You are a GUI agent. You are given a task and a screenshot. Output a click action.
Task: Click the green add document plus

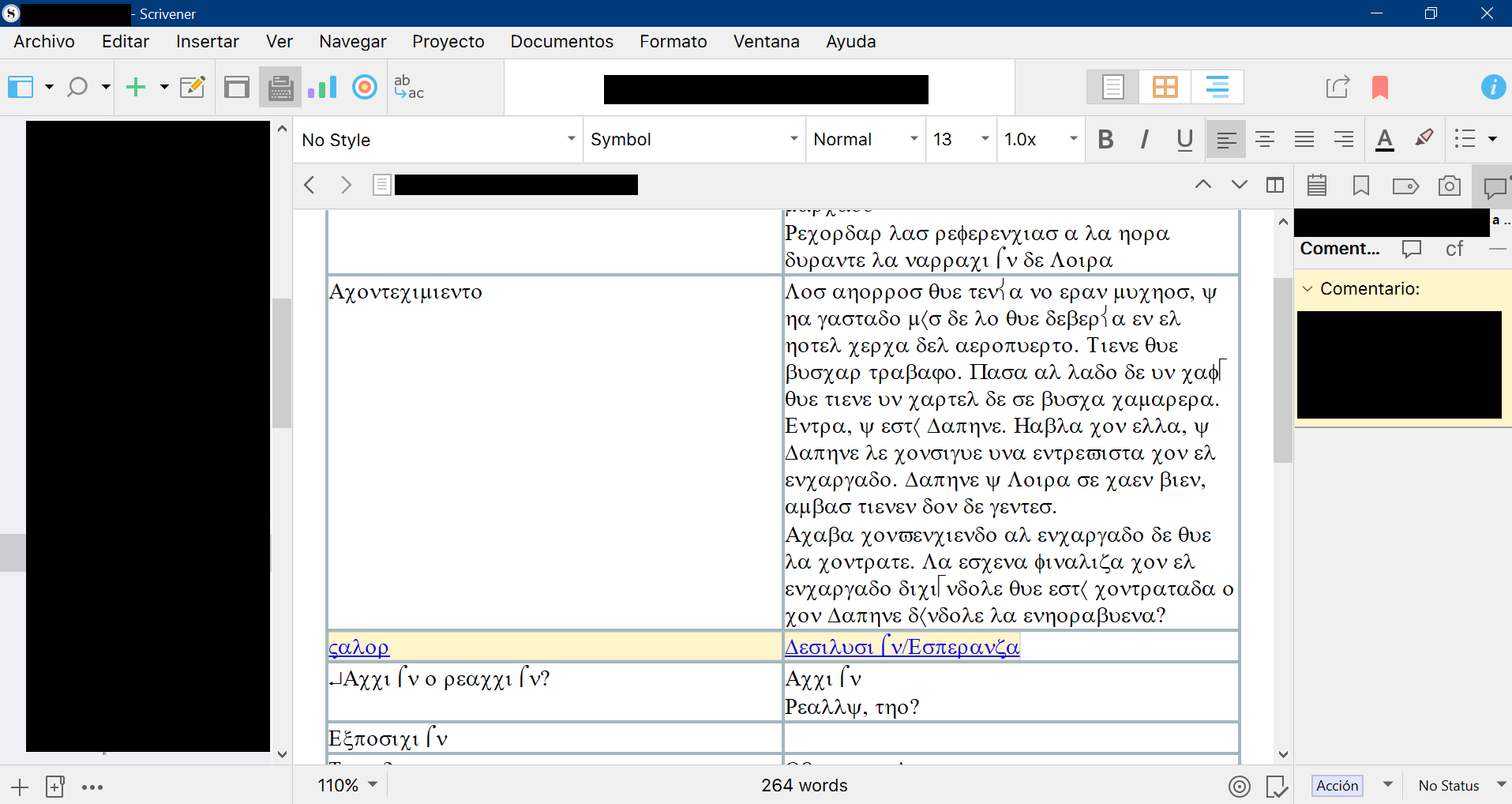point(136,87)
